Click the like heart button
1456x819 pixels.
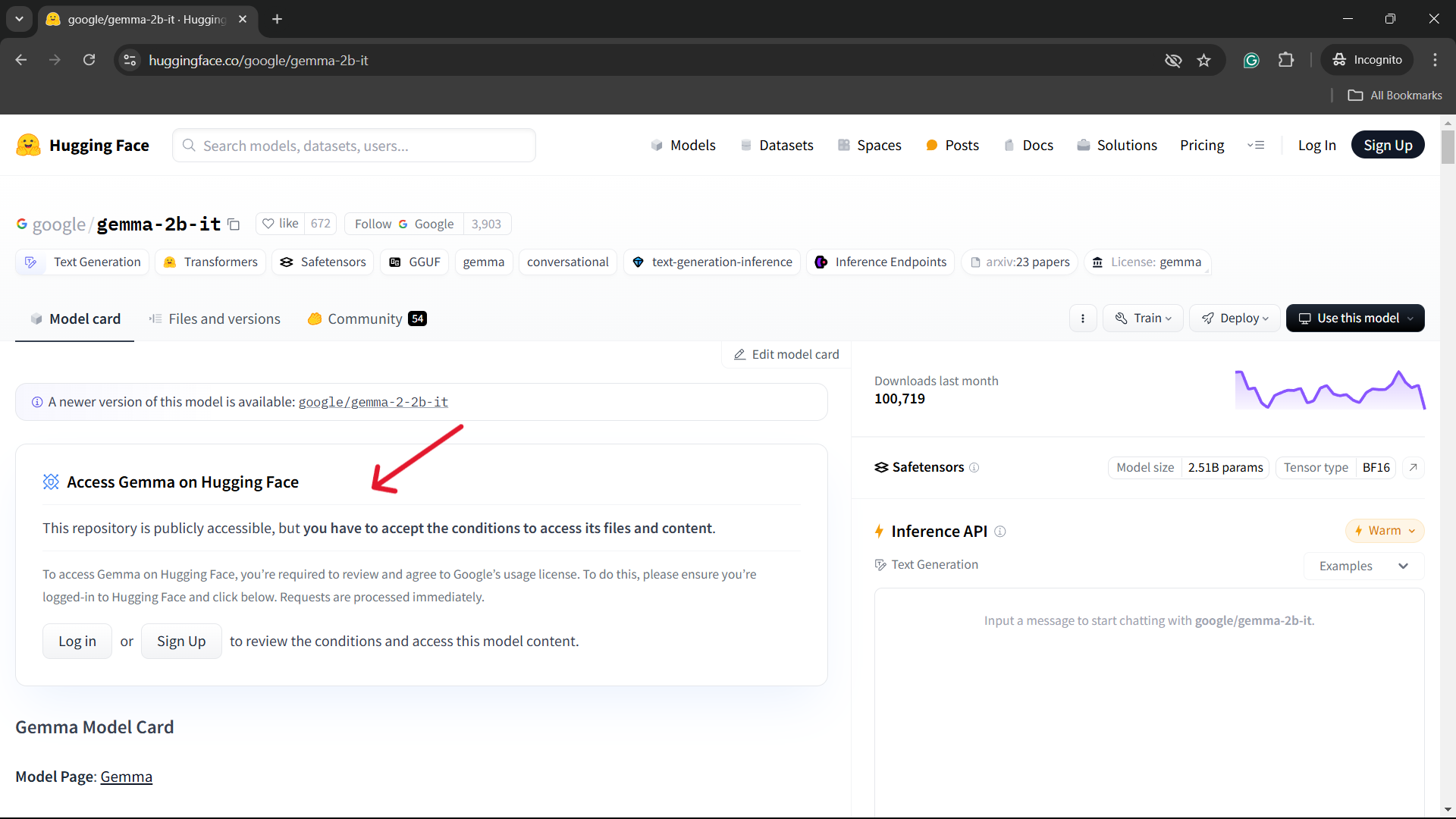pos(280,224)
